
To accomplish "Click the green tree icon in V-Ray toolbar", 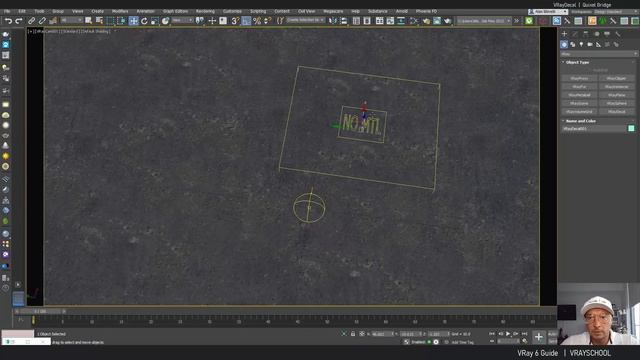I will click(603, 21).
